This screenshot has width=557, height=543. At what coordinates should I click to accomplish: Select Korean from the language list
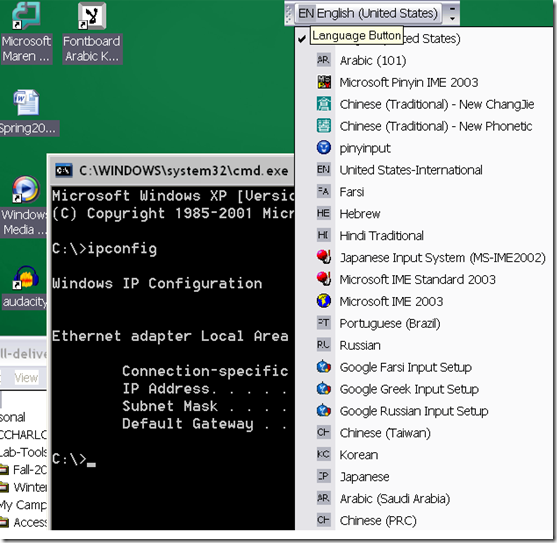tap(424, 455)
